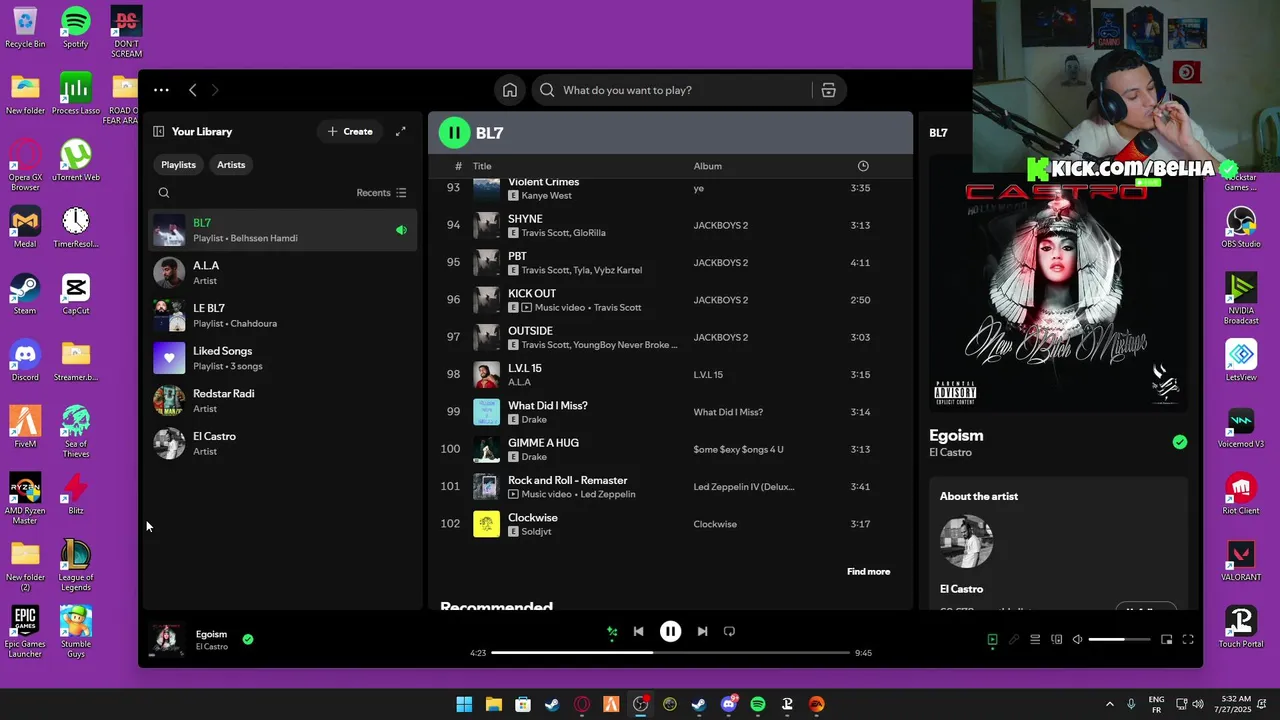
Task: Enter full screen player icon
Action: click(1188, 640)
